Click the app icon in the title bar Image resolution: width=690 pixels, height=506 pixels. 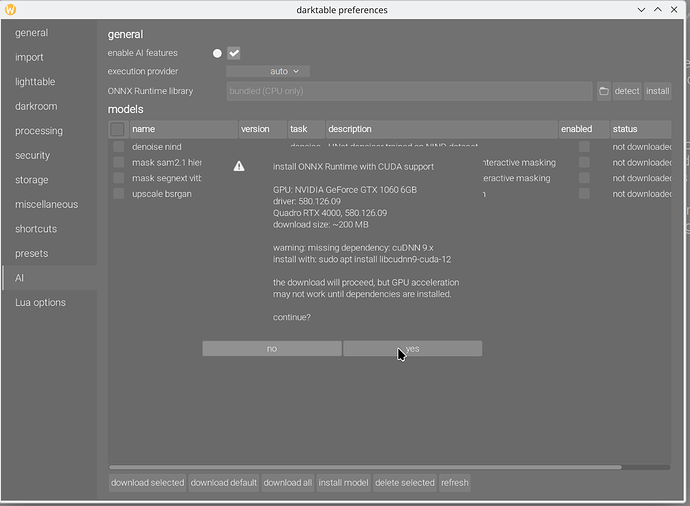(11, 10)
